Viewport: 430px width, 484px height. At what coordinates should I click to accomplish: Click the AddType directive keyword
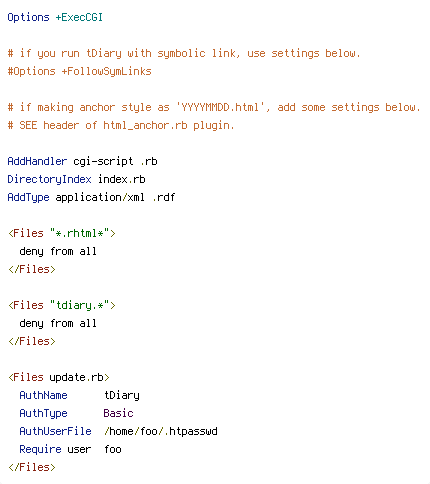click(28, 197)
